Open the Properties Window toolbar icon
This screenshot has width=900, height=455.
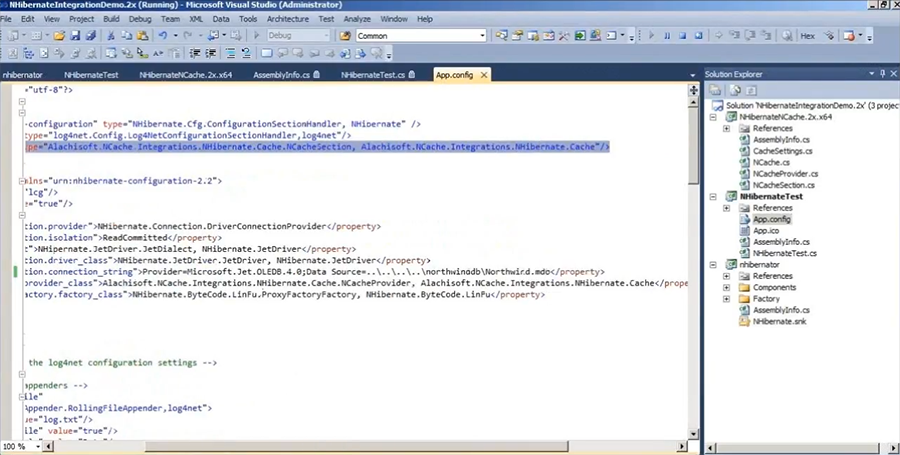(x=517, y=36)
